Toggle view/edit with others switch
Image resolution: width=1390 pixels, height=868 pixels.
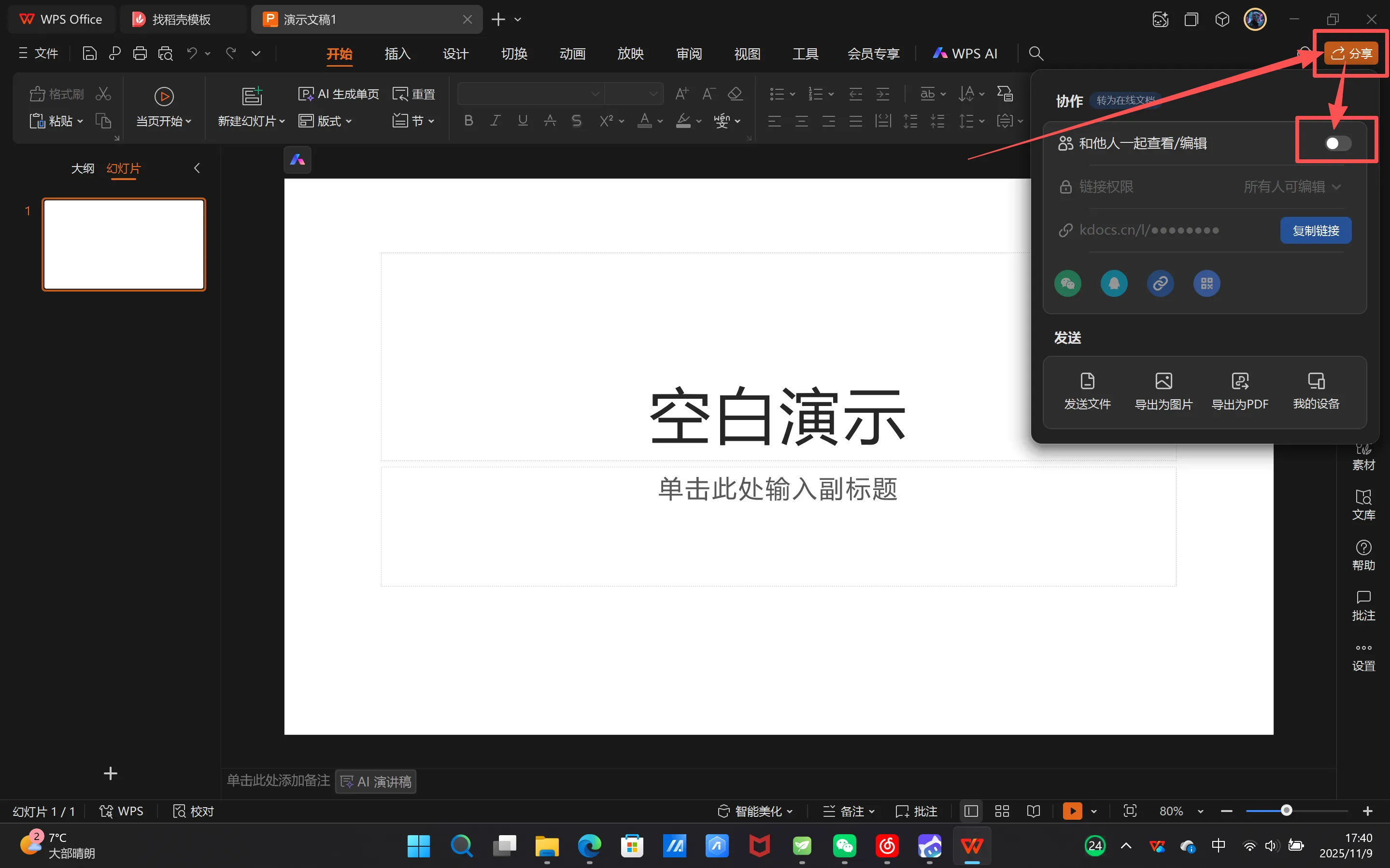point(1338,143)
